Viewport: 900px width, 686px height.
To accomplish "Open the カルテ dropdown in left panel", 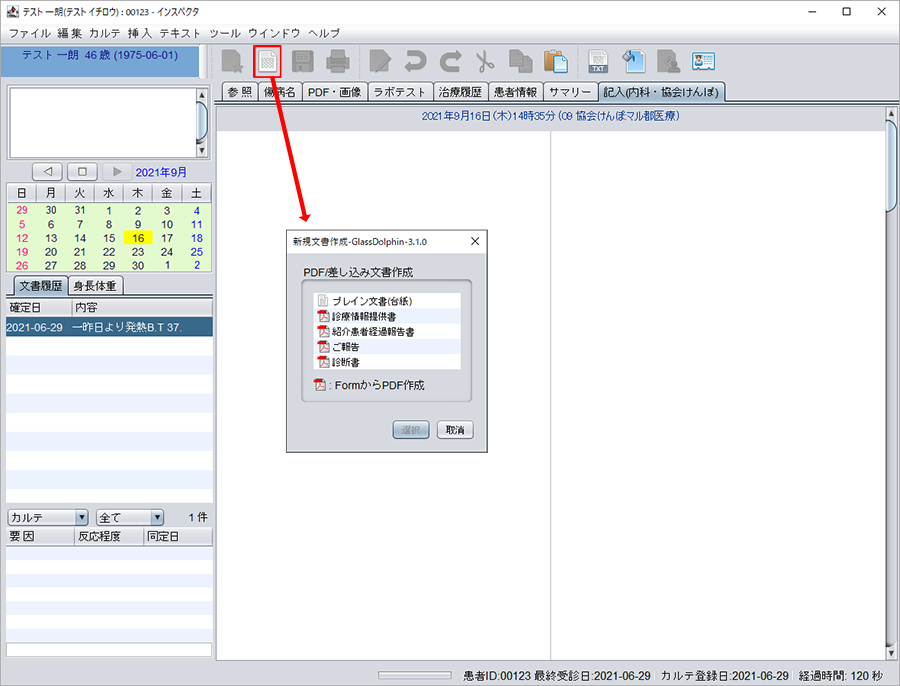I will pos(48,517).
